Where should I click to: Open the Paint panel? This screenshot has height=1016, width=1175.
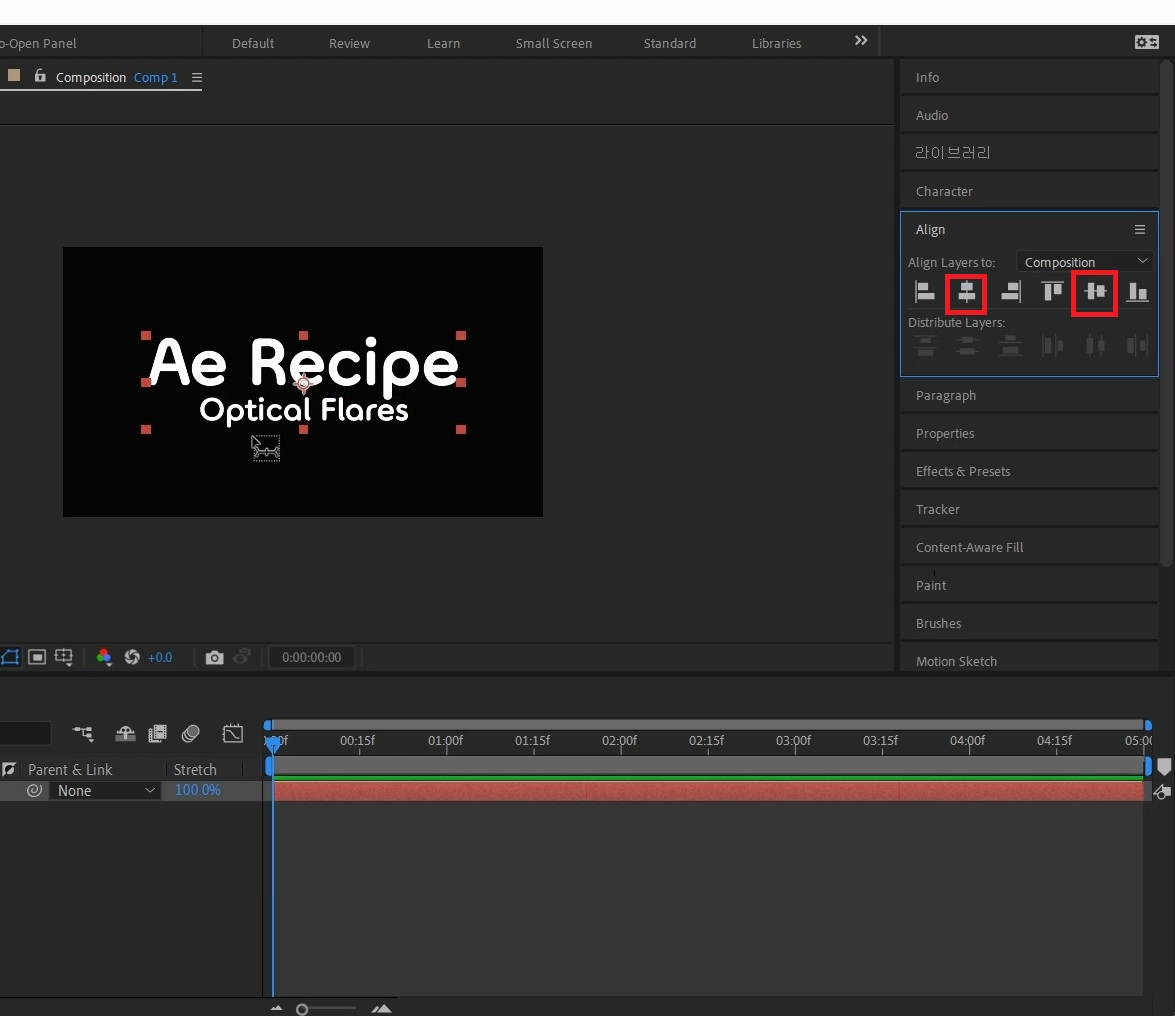coord(1029,585)
